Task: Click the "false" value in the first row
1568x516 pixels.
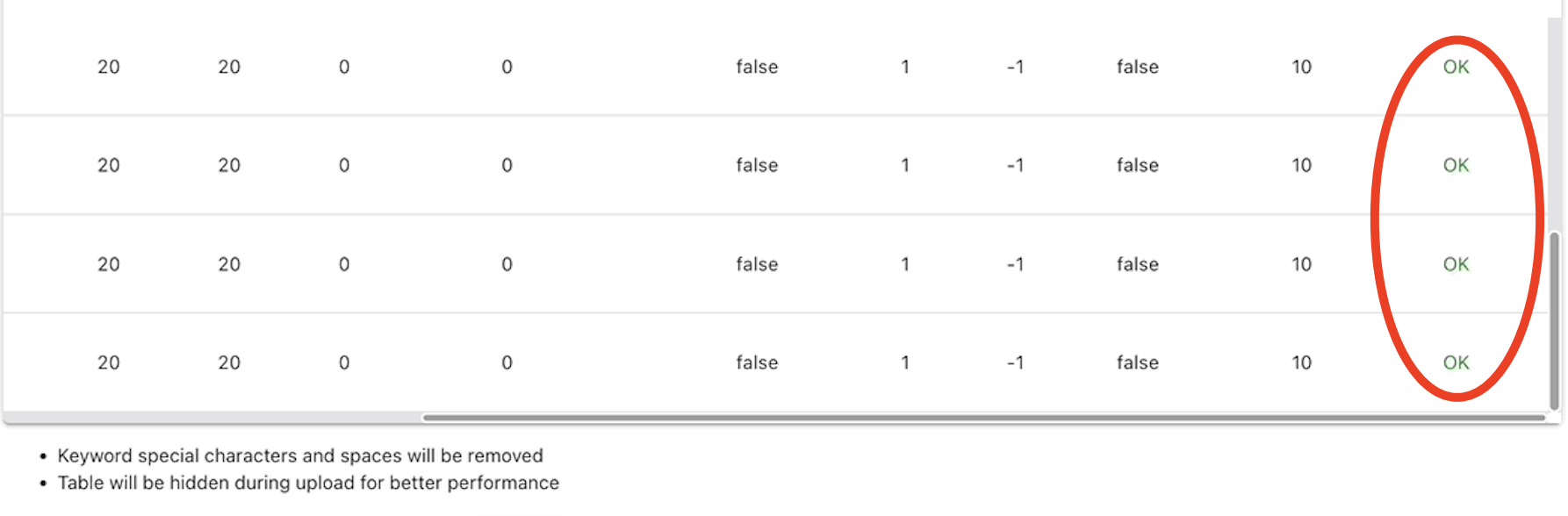Action: pyautogui.click(x=756, y=67)
